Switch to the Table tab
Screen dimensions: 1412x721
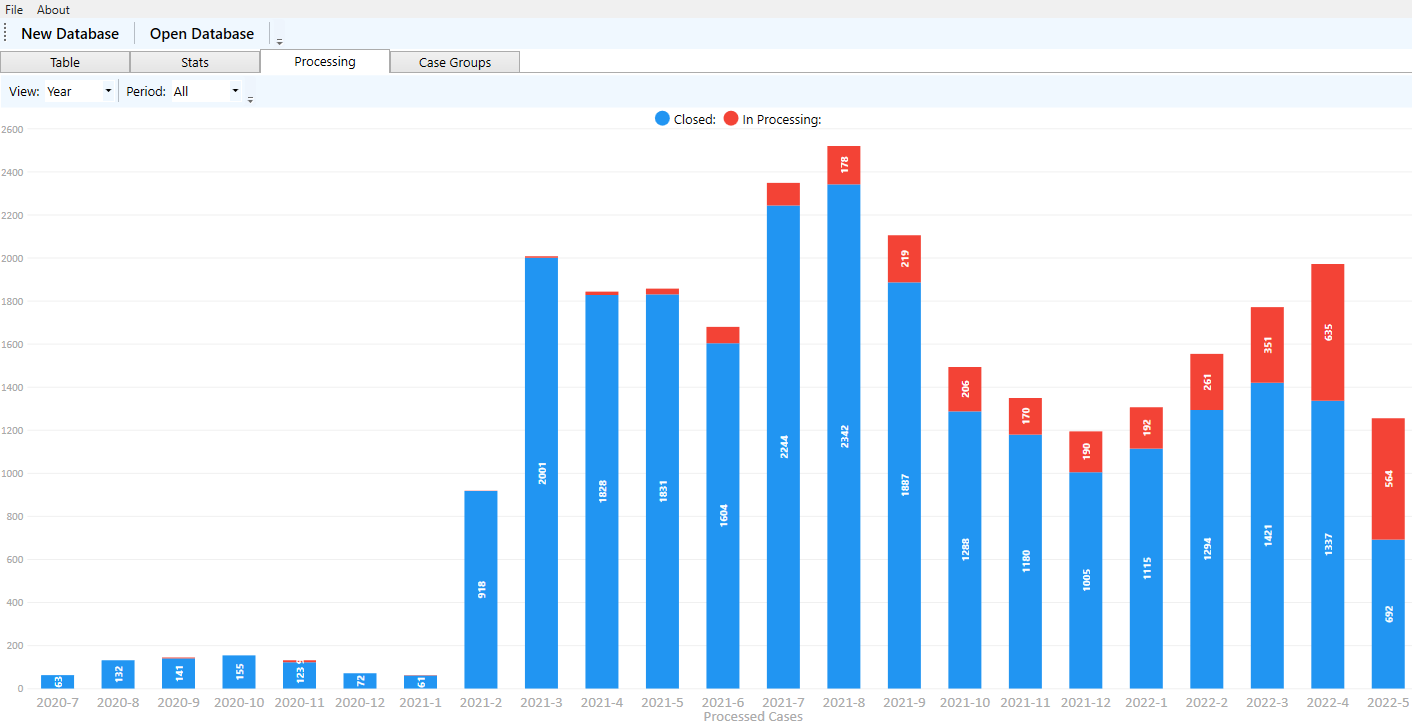point(65,62)
